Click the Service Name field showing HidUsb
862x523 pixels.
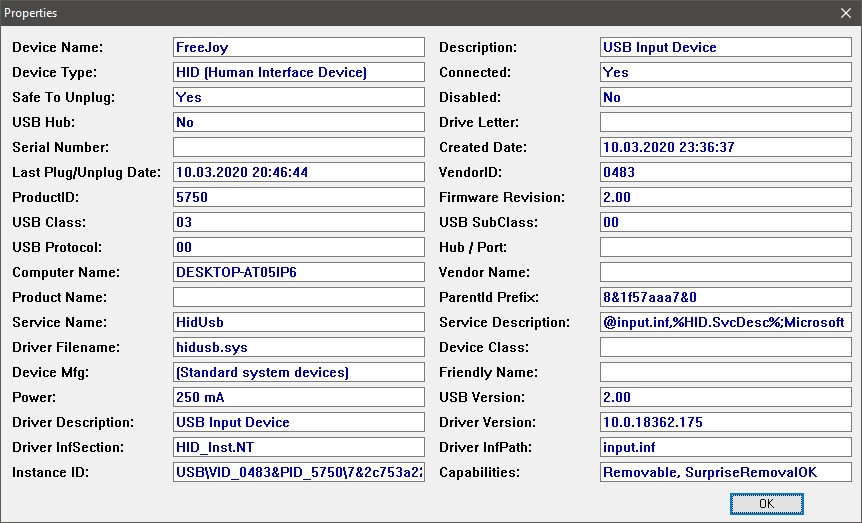click(x=299, y=322)
